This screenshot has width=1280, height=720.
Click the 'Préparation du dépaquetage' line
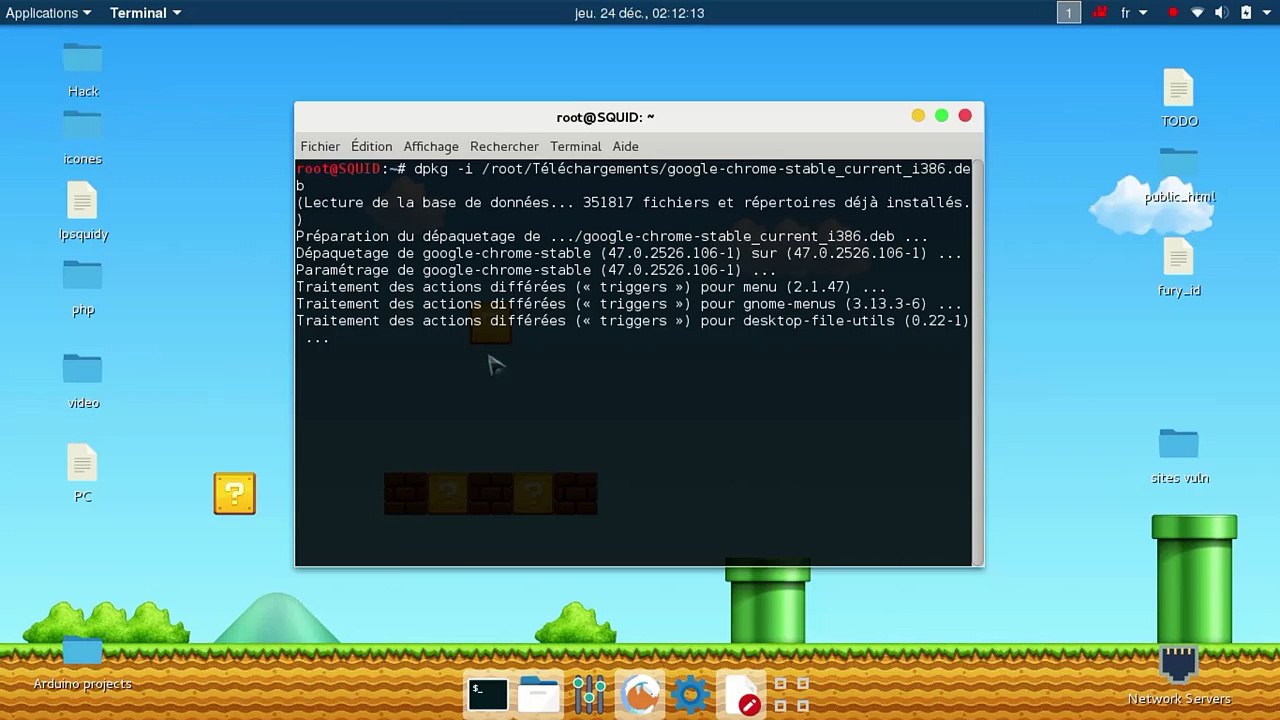pyautogui.click(x=611, y=236)
